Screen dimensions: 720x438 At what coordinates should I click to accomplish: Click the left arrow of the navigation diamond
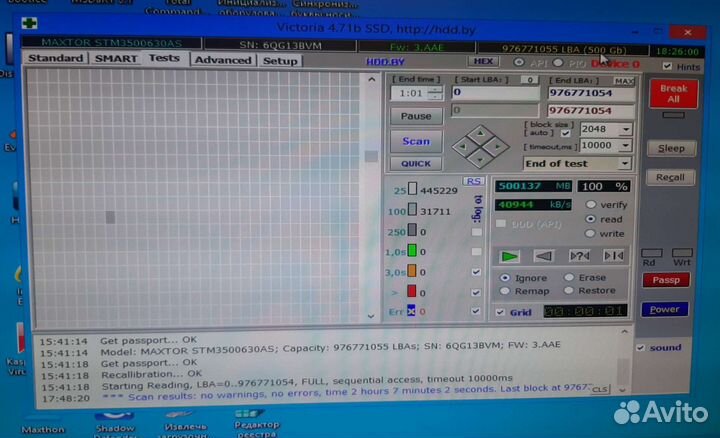click(463, 147)
